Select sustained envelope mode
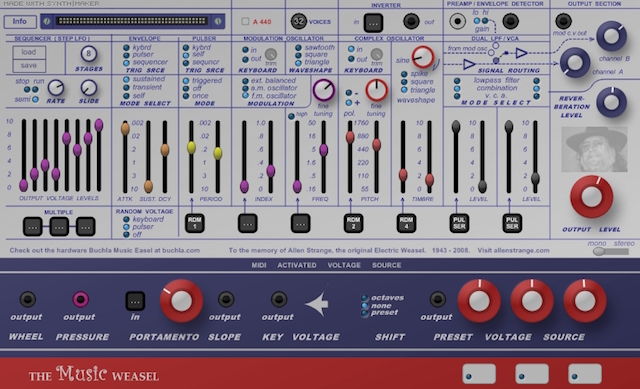 tap(127, 80)
